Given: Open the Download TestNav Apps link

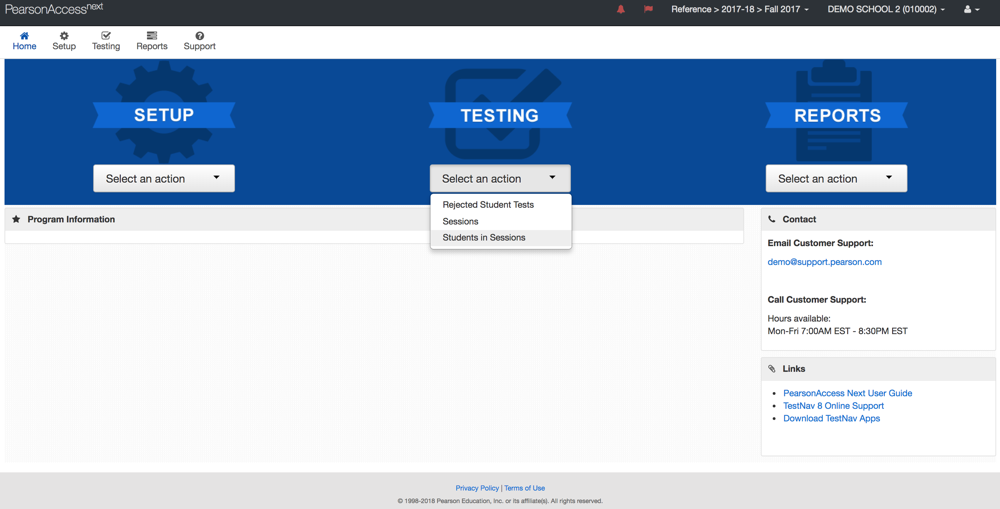Looking at the screenshot, I should (831, 418).
